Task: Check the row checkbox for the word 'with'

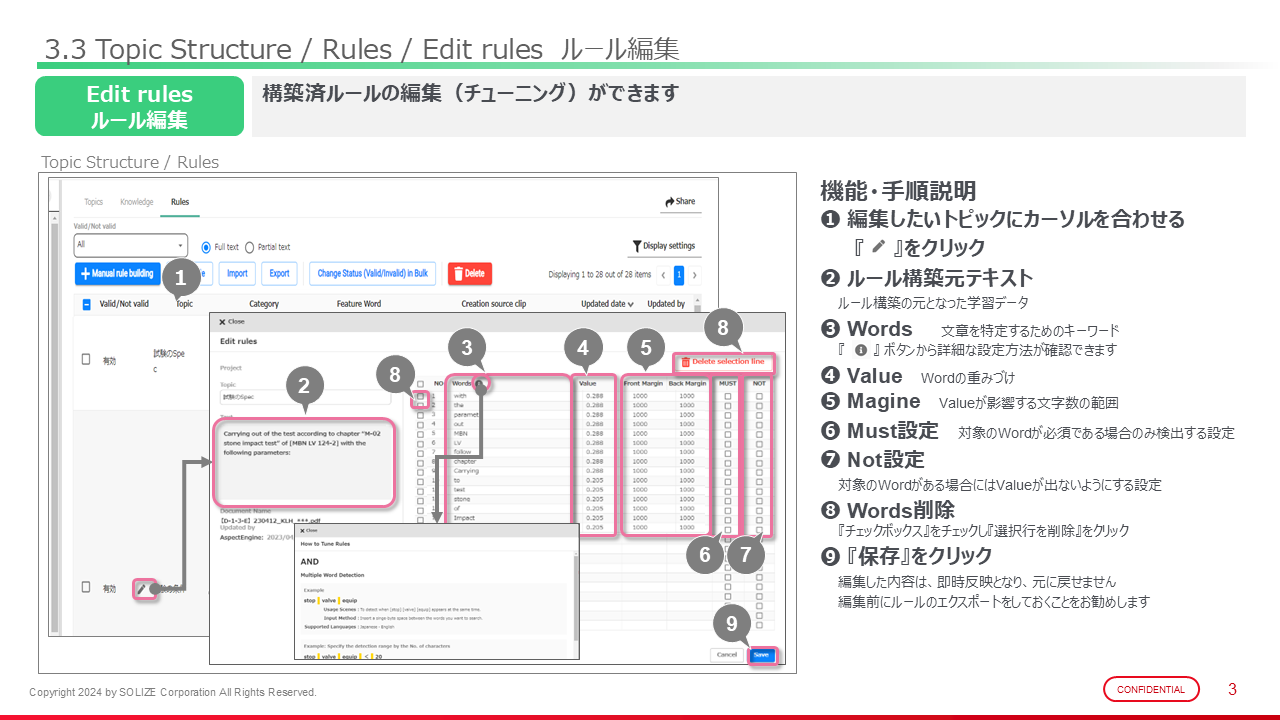Action: click(421, 396)
